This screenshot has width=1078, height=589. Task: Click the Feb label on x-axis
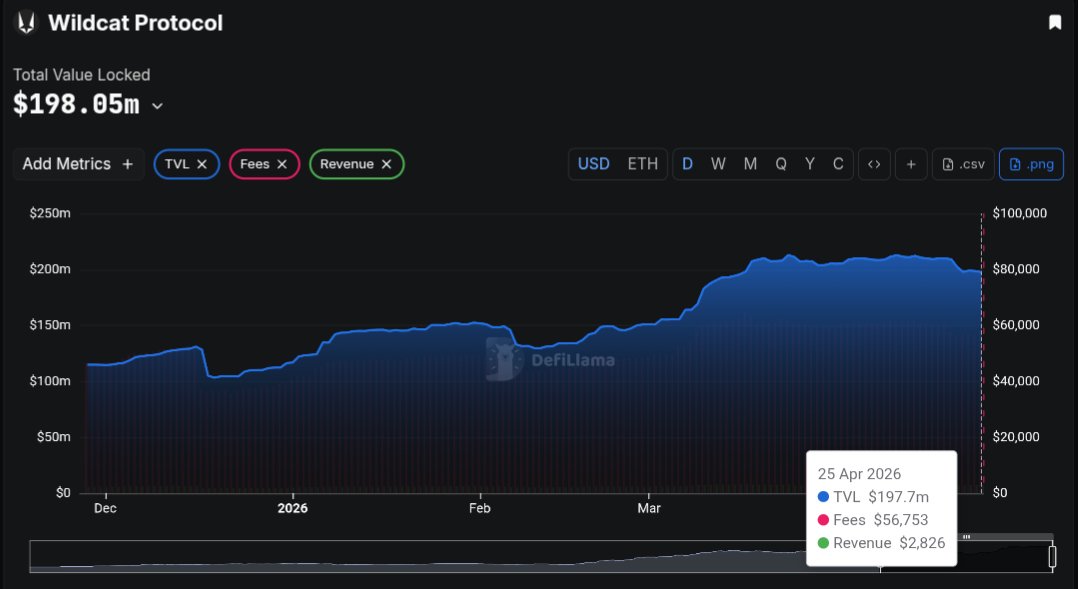point(479,508)
